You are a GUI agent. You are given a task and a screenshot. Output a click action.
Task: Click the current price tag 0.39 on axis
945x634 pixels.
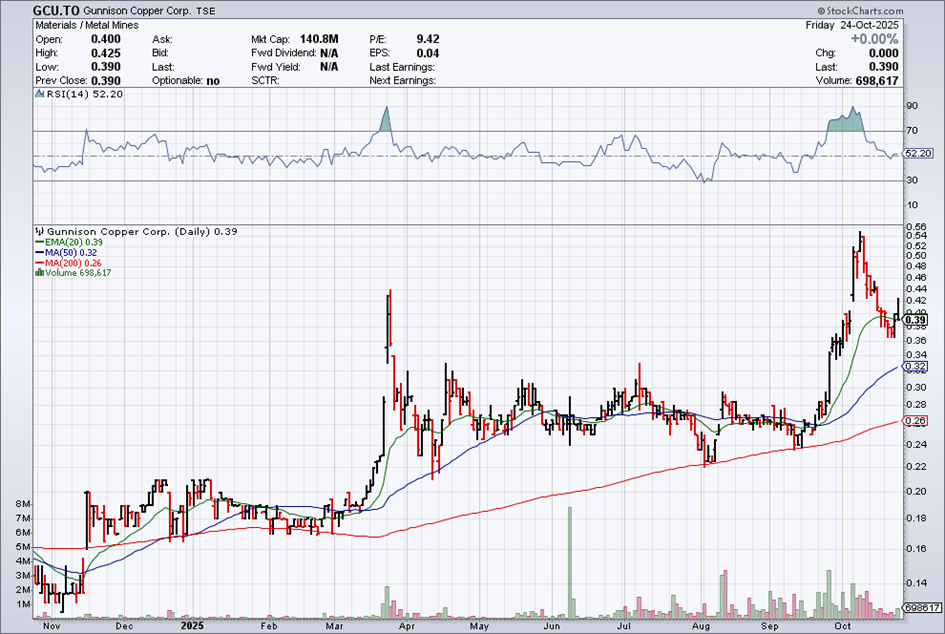915,320
